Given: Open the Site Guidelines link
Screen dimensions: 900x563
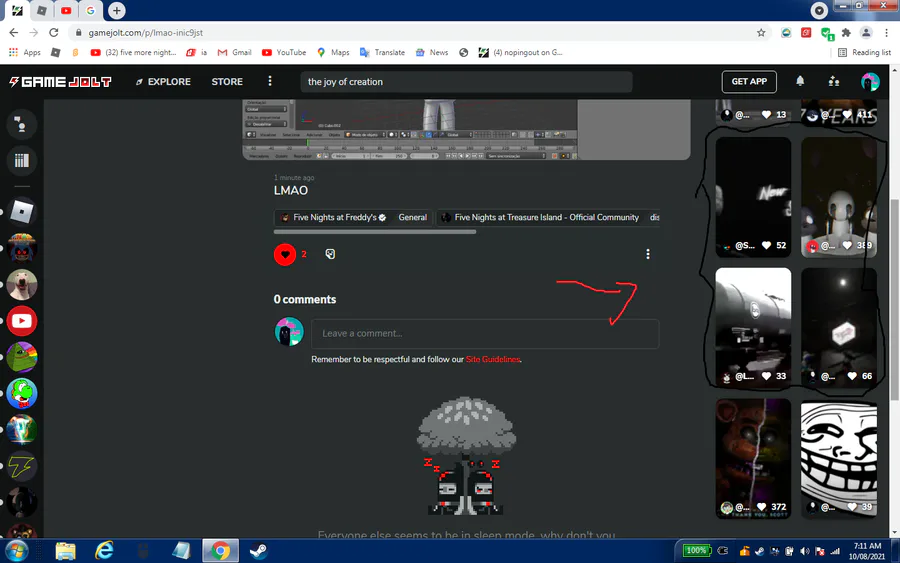Looking at the screenshot, I should 492,359.
